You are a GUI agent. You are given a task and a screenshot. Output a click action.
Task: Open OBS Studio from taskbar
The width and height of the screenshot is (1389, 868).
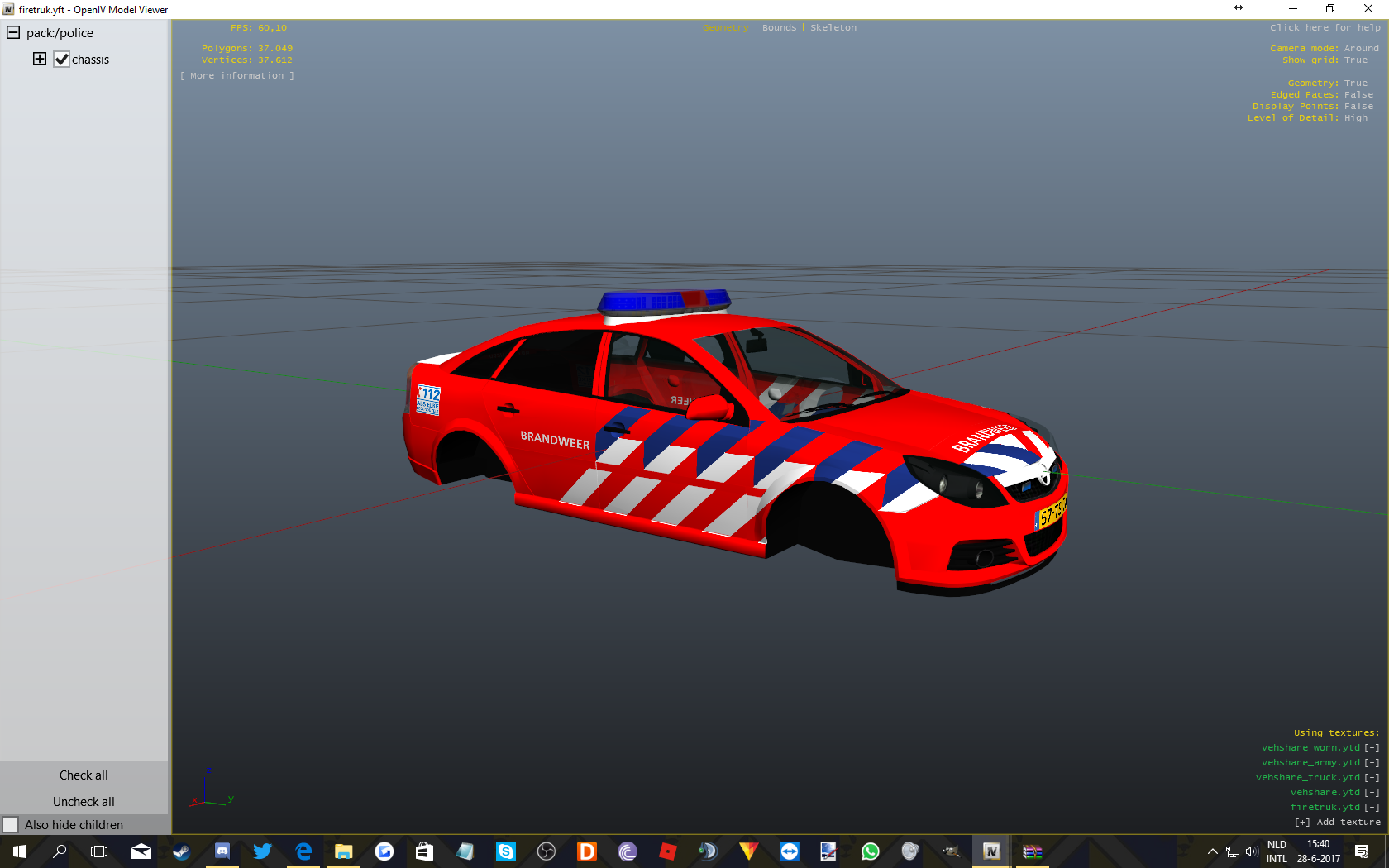click(547, 851)
